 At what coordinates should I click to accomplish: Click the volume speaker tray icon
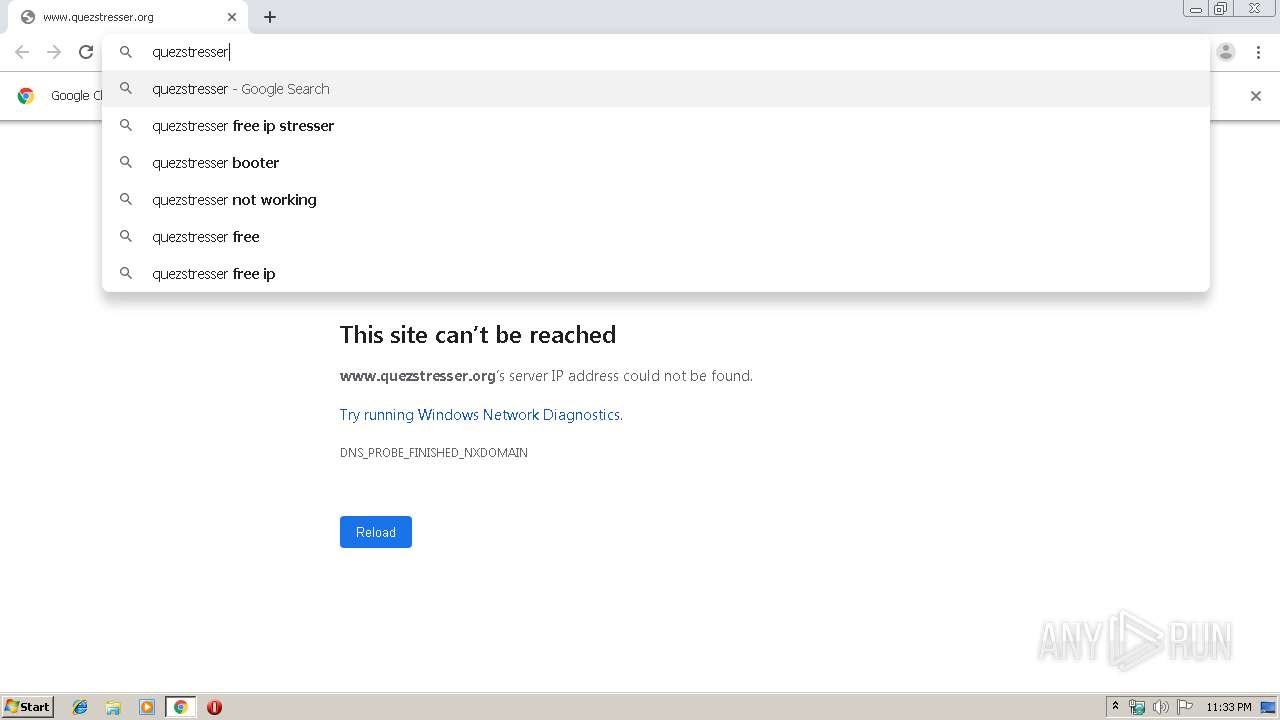click(x=1160, y=707)
